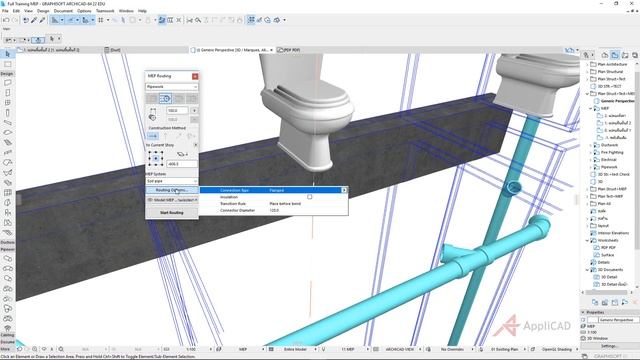Click the elevation offset value field
Image resolution: width=640 pixels, height=360 pixels.
point(182,164)
